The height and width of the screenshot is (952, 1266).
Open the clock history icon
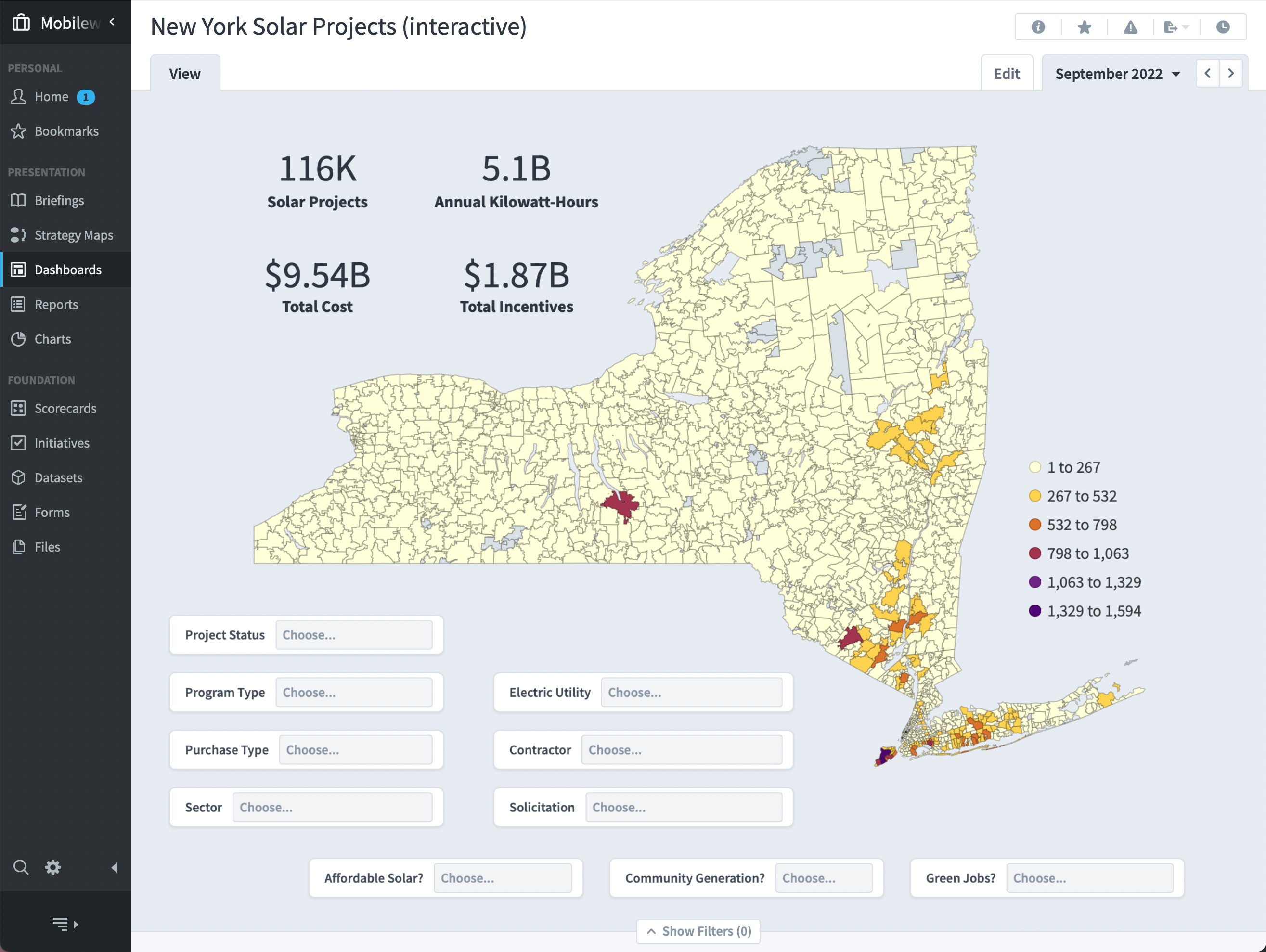pos(1223,27)
